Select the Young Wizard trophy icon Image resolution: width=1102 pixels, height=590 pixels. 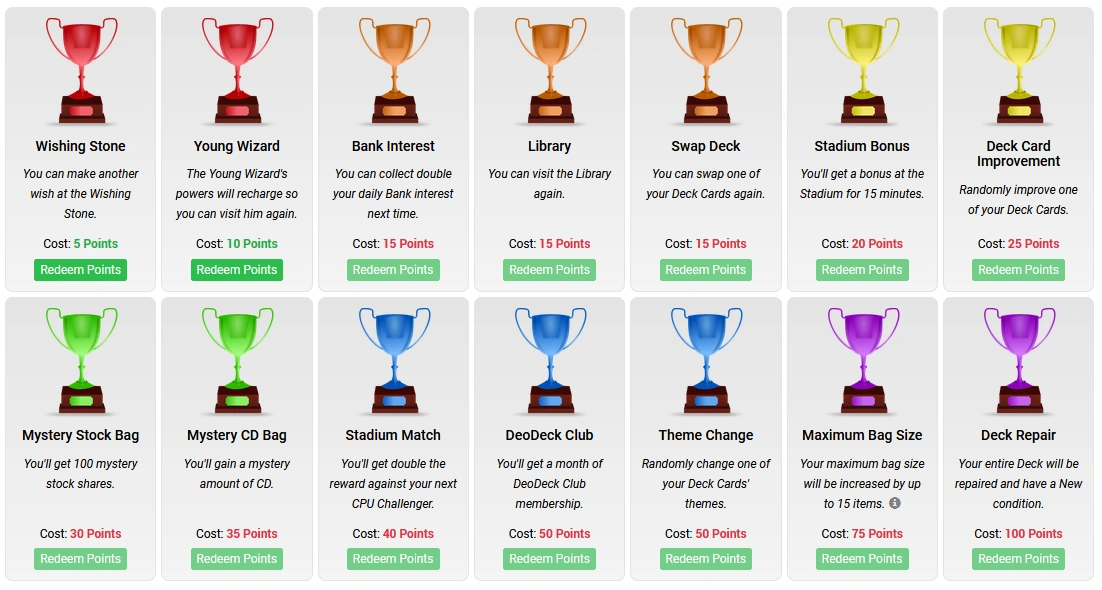pos(236,68)
